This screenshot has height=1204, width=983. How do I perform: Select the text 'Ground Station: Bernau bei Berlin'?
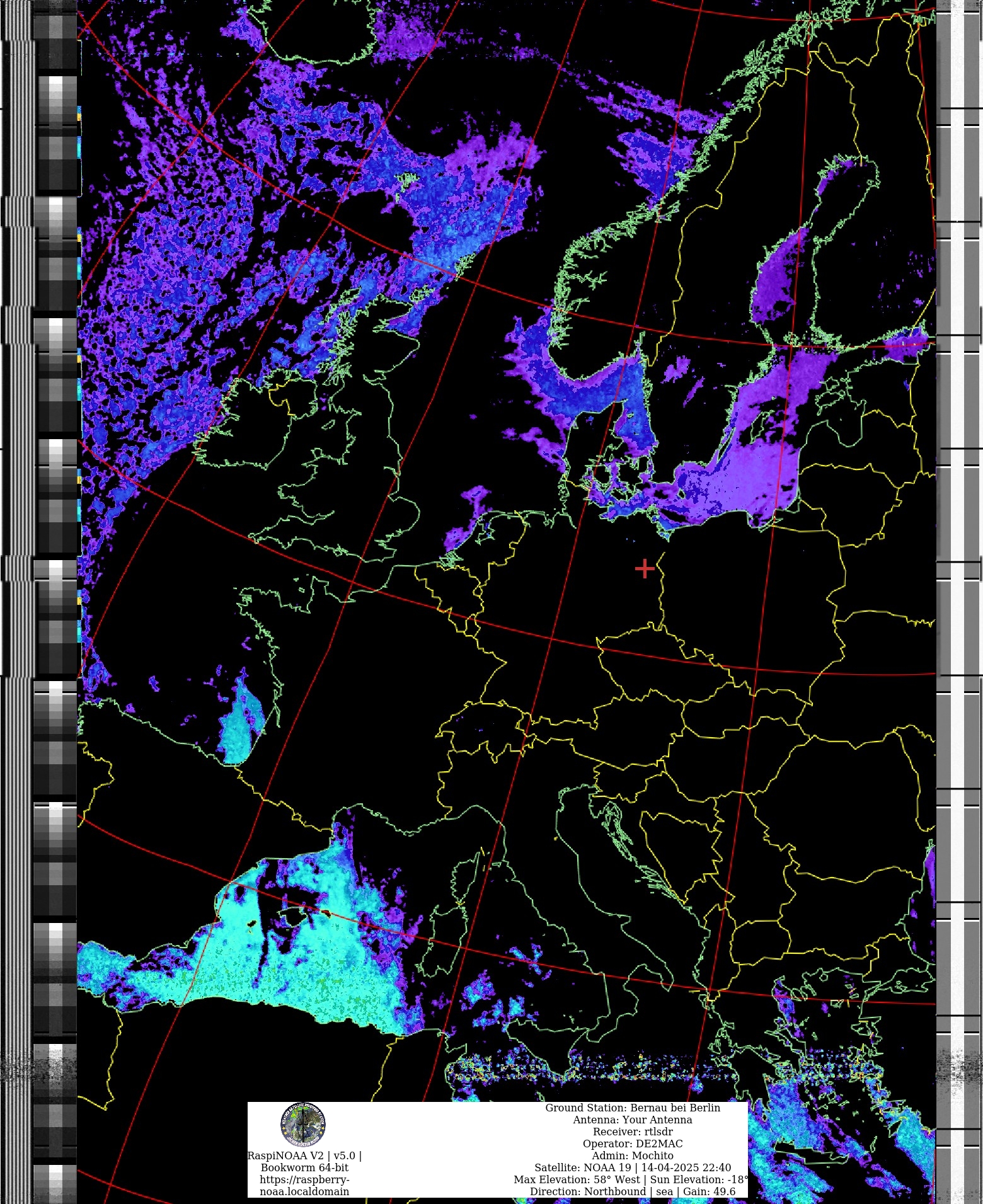pos(632,1108)
